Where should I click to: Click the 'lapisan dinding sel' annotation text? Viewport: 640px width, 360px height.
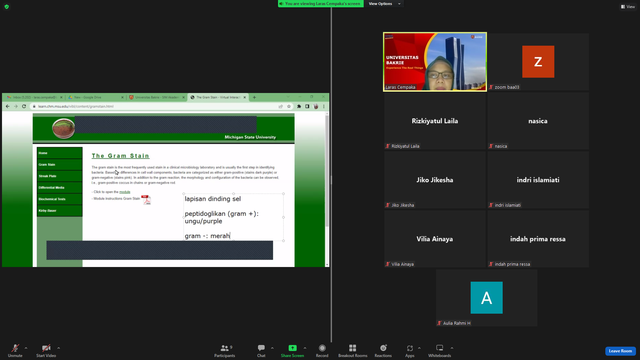pos(213,199)
